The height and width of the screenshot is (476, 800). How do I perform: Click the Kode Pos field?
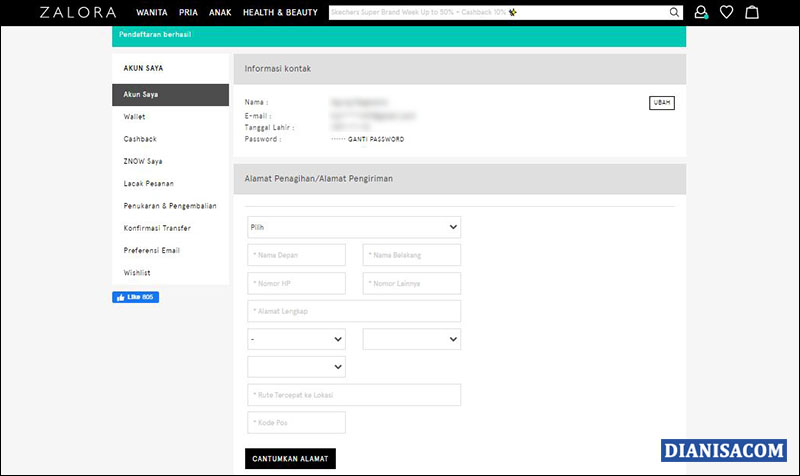(x=296, y=422)
